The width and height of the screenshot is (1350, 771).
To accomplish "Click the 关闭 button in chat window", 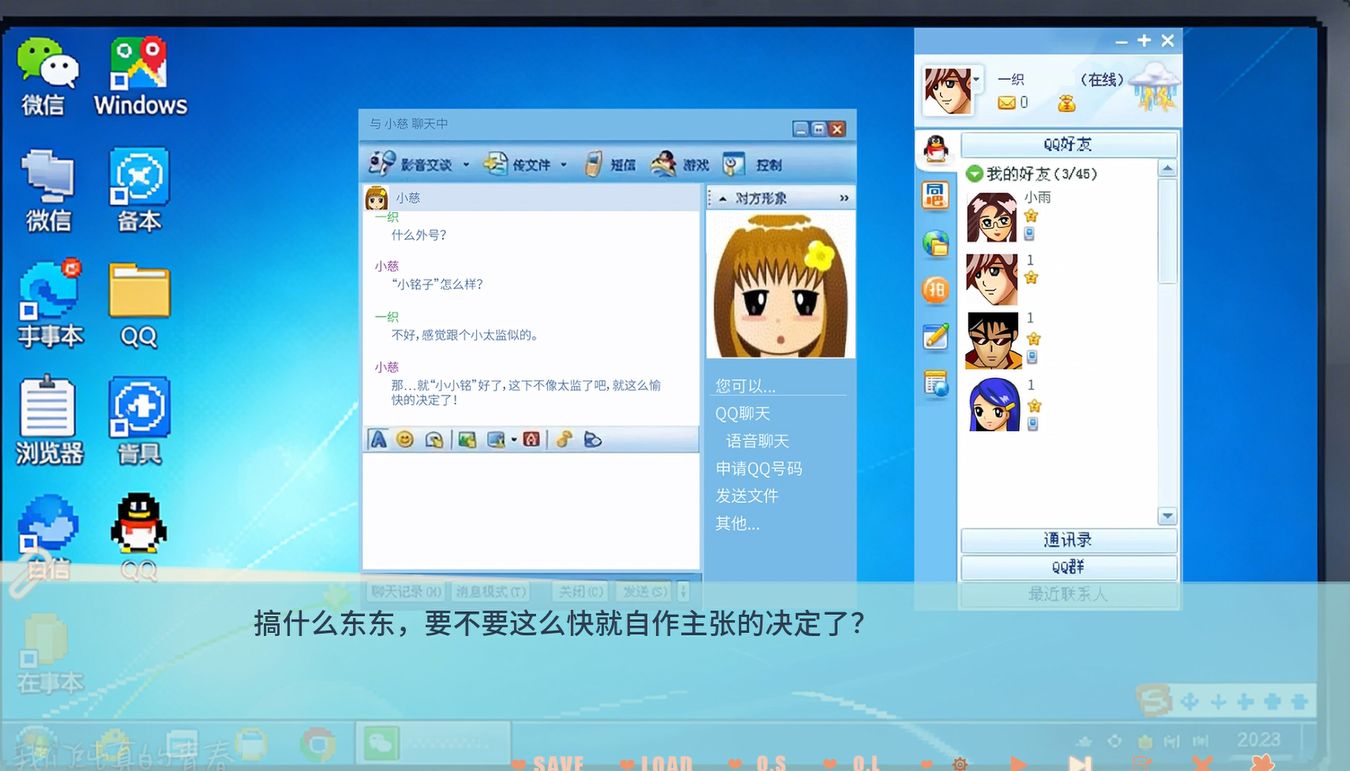I will (x=580, y=591).
